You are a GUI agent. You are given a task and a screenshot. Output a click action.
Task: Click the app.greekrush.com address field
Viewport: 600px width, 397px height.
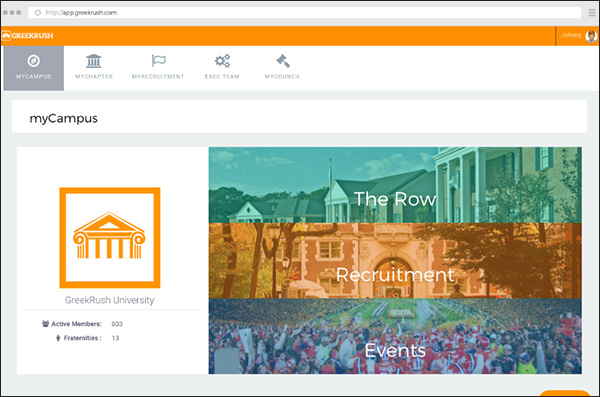click(x=305, y=13)
